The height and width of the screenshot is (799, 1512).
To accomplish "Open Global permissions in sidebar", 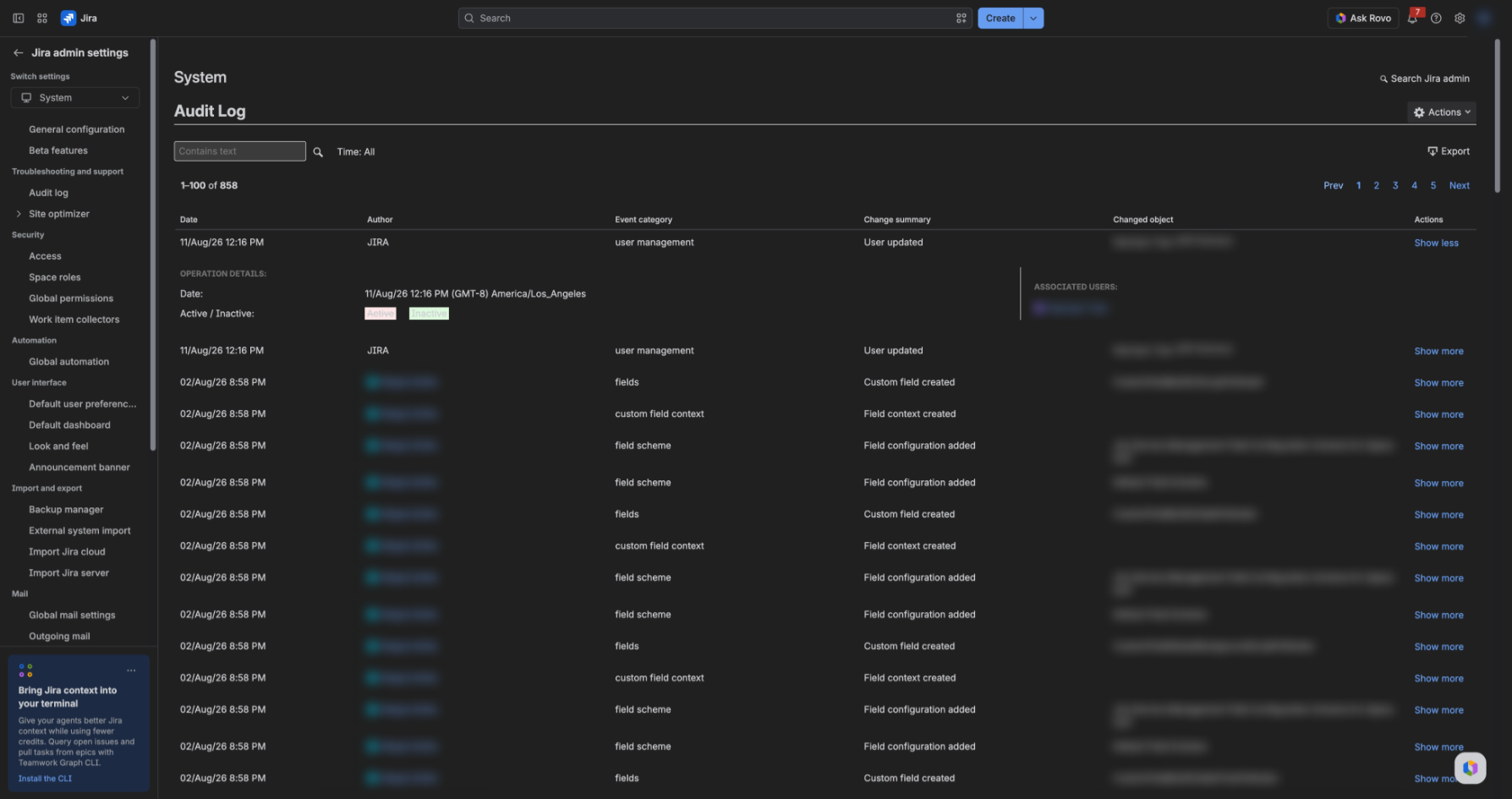I will [71, 298].
